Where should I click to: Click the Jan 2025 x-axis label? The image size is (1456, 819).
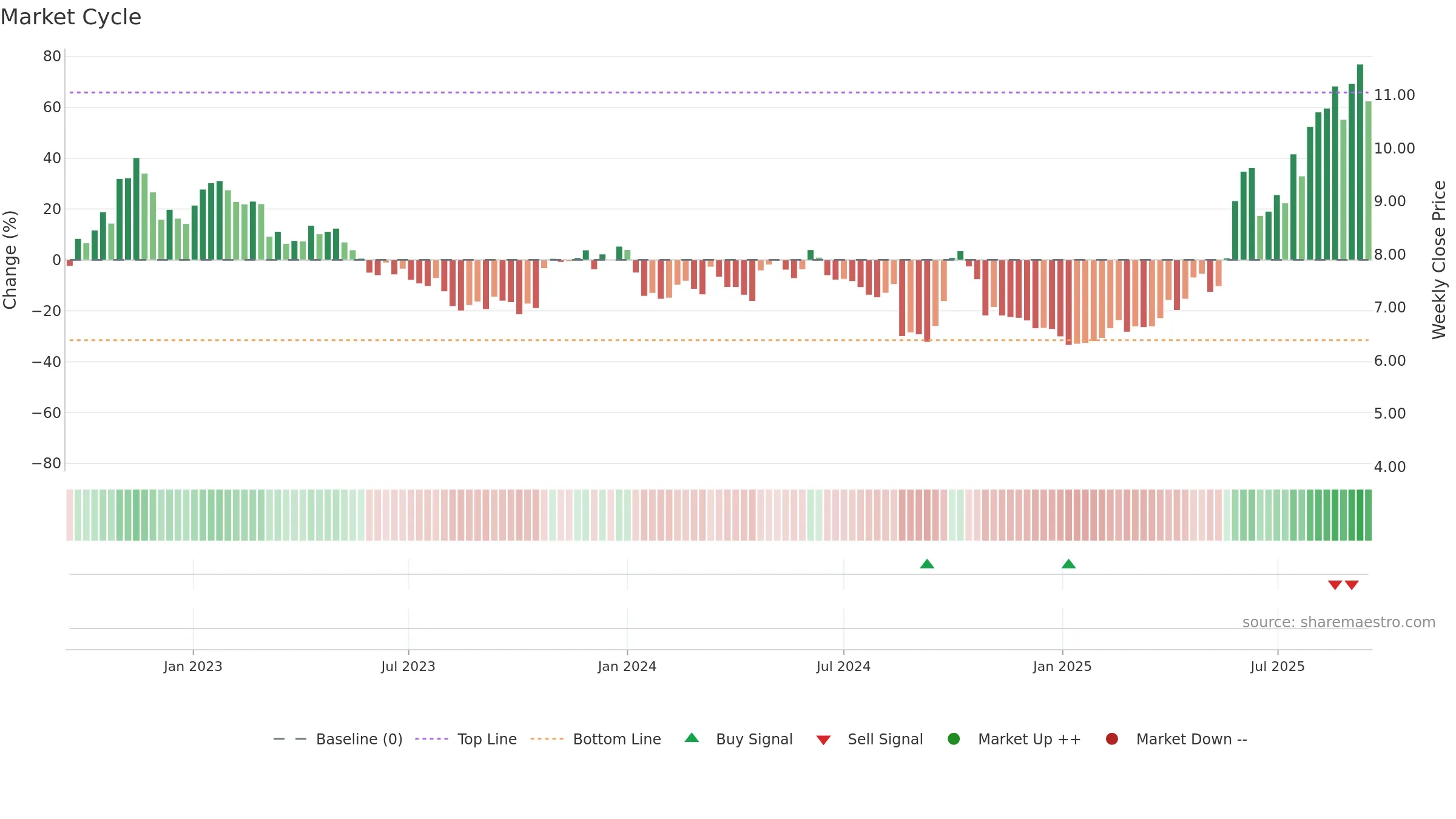(x=1062, y=667)
